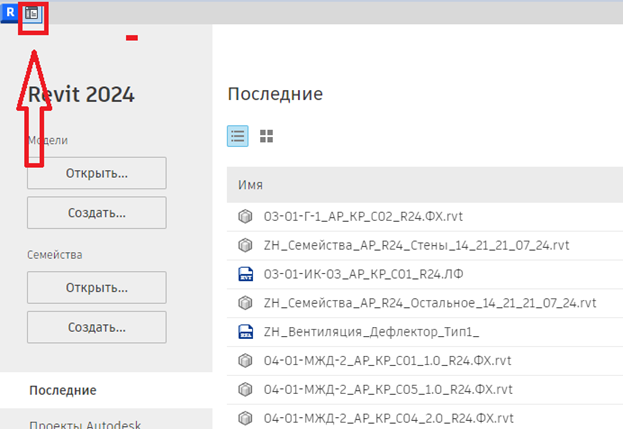Switch recent files to list view
Viewport: 623px width, 429px height.
pyautogui.click(x=238, y=136)
